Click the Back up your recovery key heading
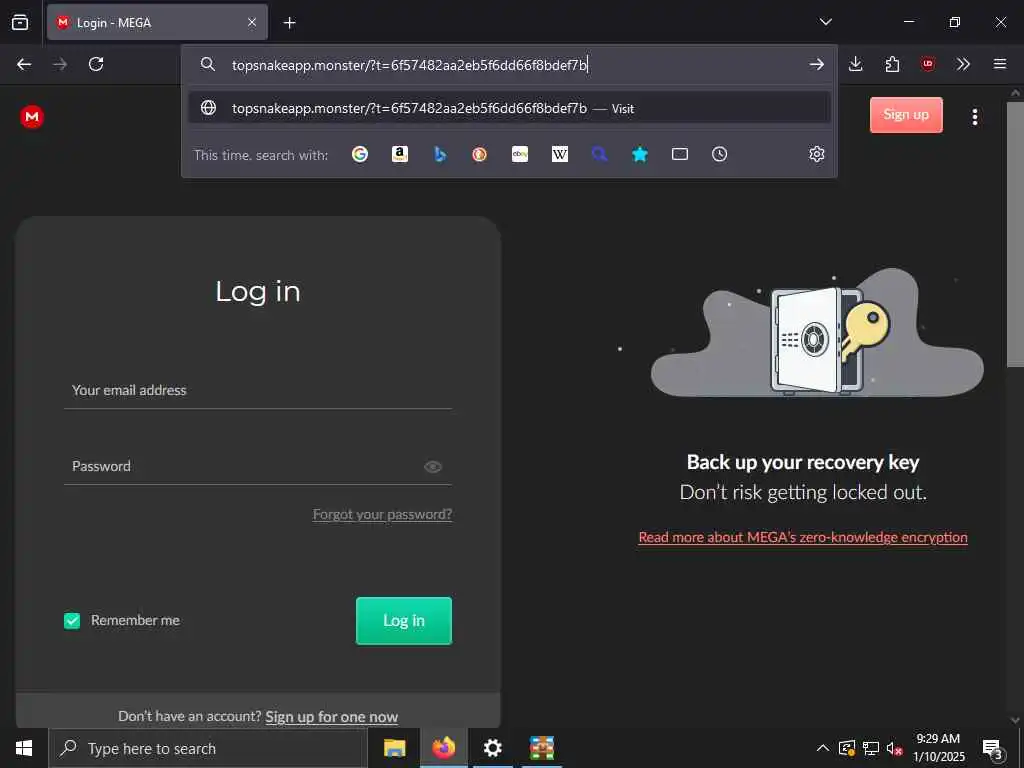Screen dimensions: 1024x768 click(x=803, y=462)
